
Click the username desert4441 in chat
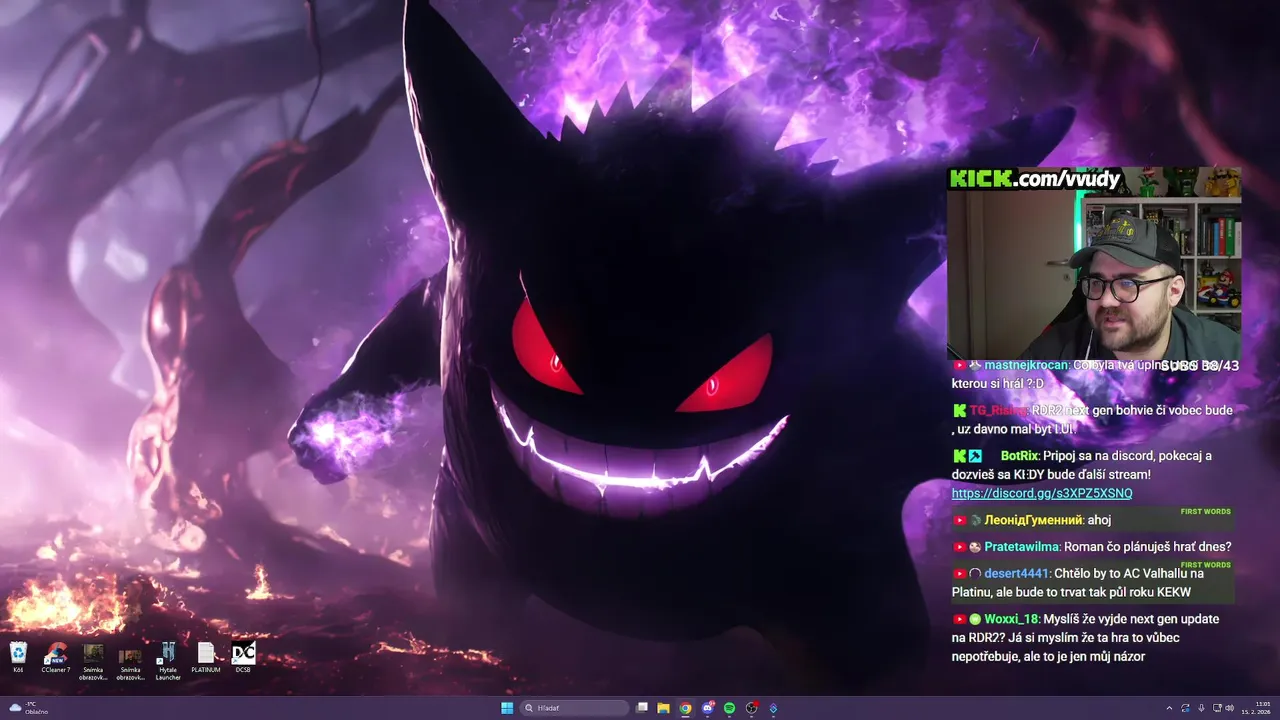click(1017, 574)
